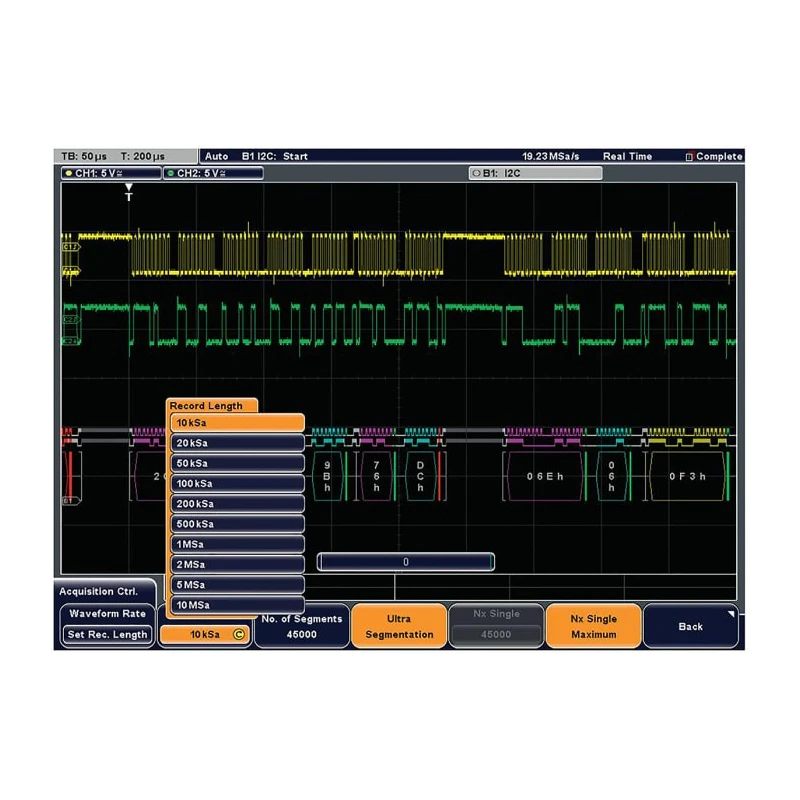Toggle Nx Single Maximum
800x800 pixels.
[593, 626]
